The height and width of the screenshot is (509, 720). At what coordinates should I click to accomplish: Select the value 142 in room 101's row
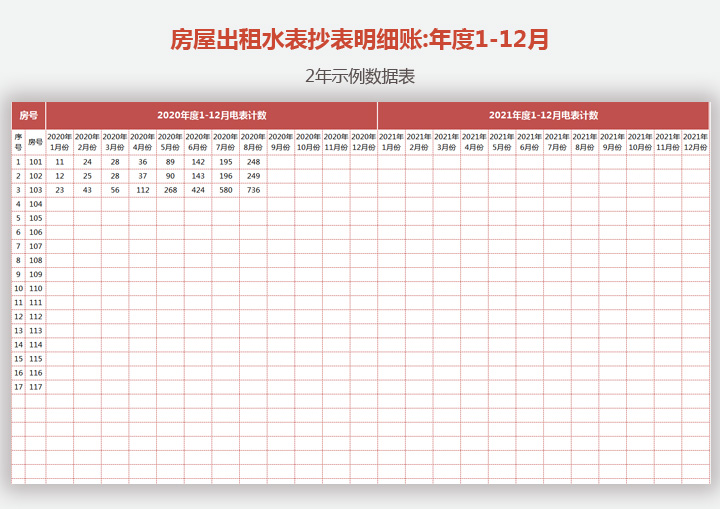(x=198, y=162)
